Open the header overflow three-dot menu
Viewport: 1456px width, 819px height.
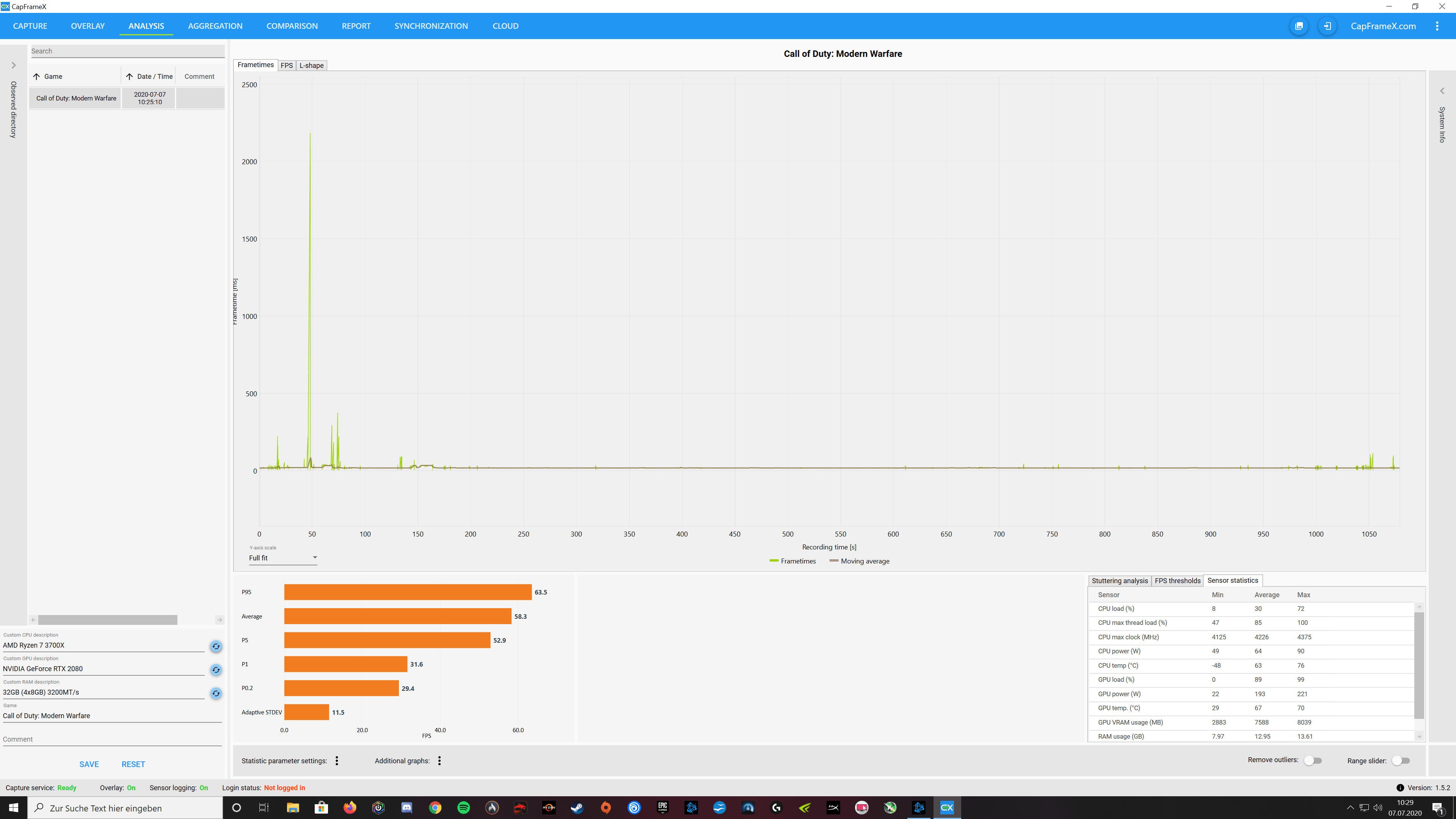(1437, 26)
